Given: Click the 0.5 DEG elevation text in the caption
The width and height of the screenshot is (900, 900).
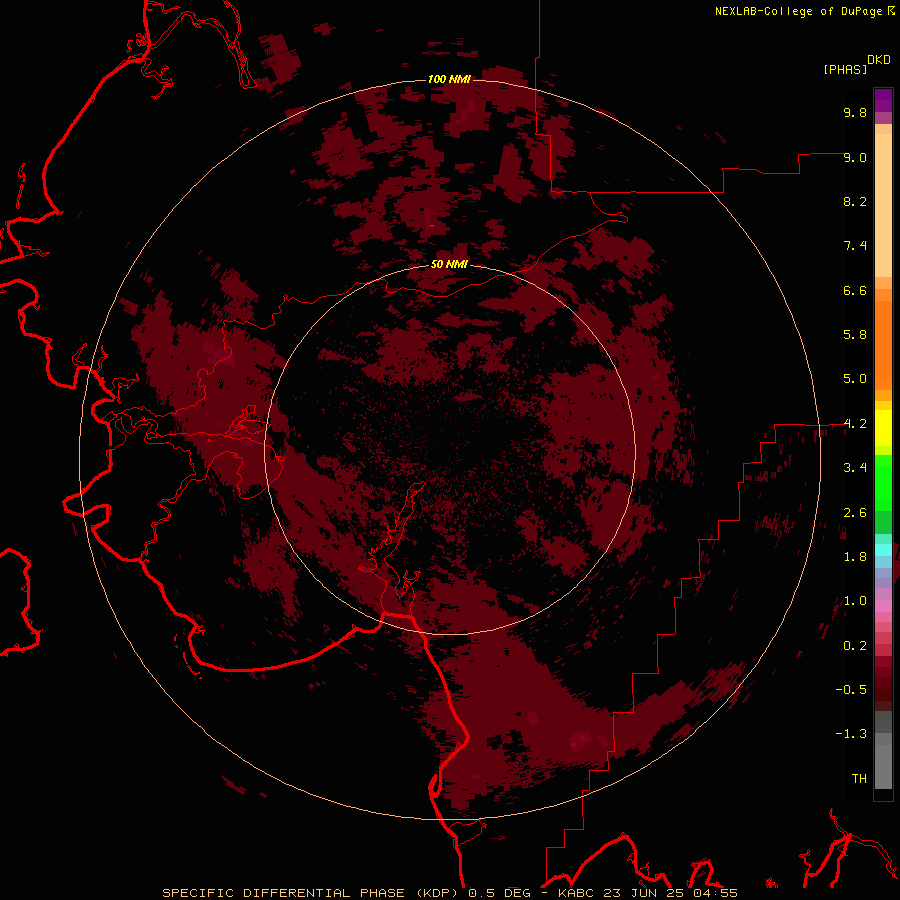Looking at the screenshot, I should click(499, 893).
